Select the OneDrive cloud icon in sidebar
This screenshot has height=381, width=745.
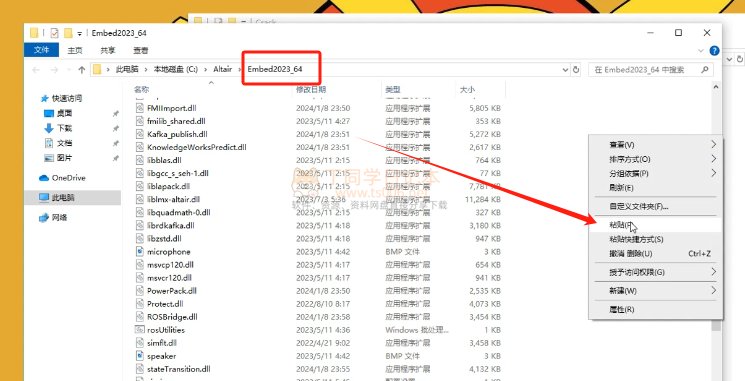[x=44, y=178]
